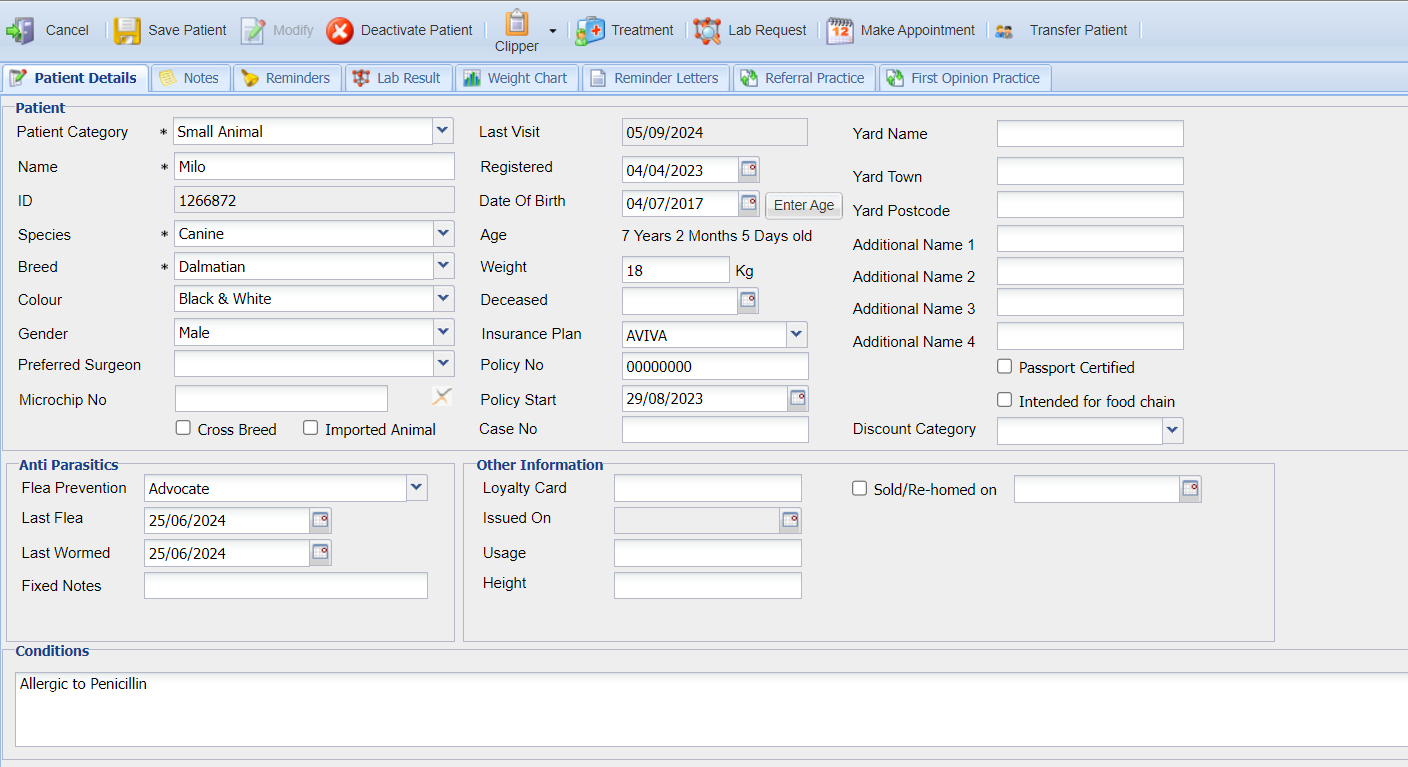
Task: Click the Microchip No input field
Action: [x=281, y=399]
